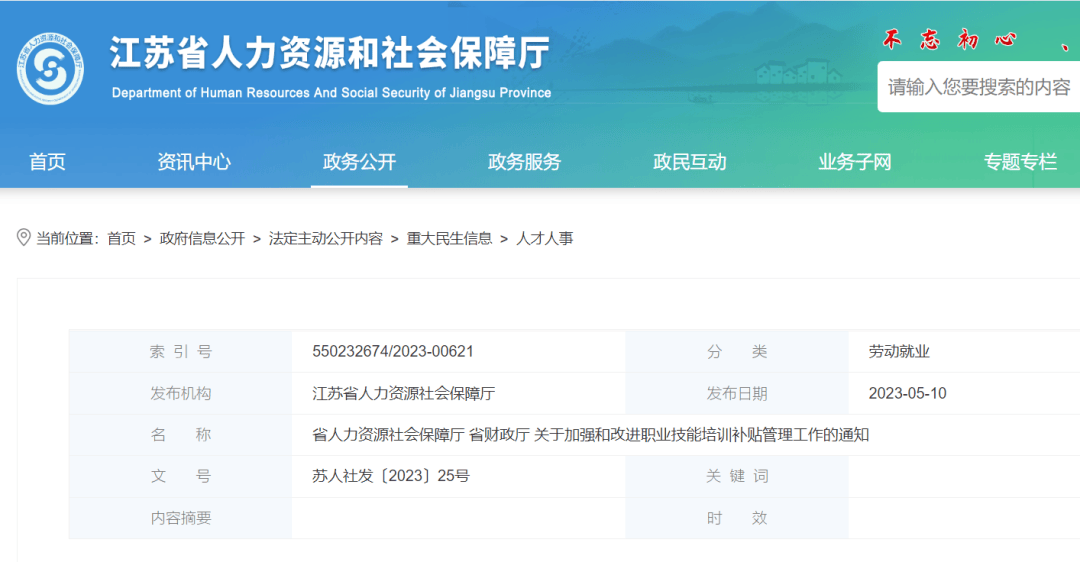Open the 首页 navigation menu item

tap(47, 162)
